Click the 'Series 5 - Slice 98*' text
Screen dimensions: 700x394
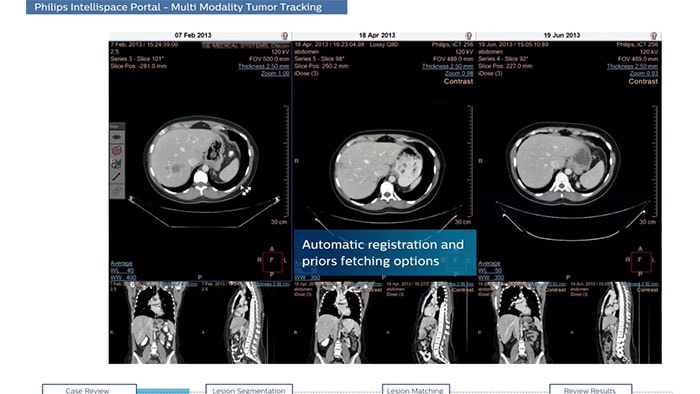319,59
